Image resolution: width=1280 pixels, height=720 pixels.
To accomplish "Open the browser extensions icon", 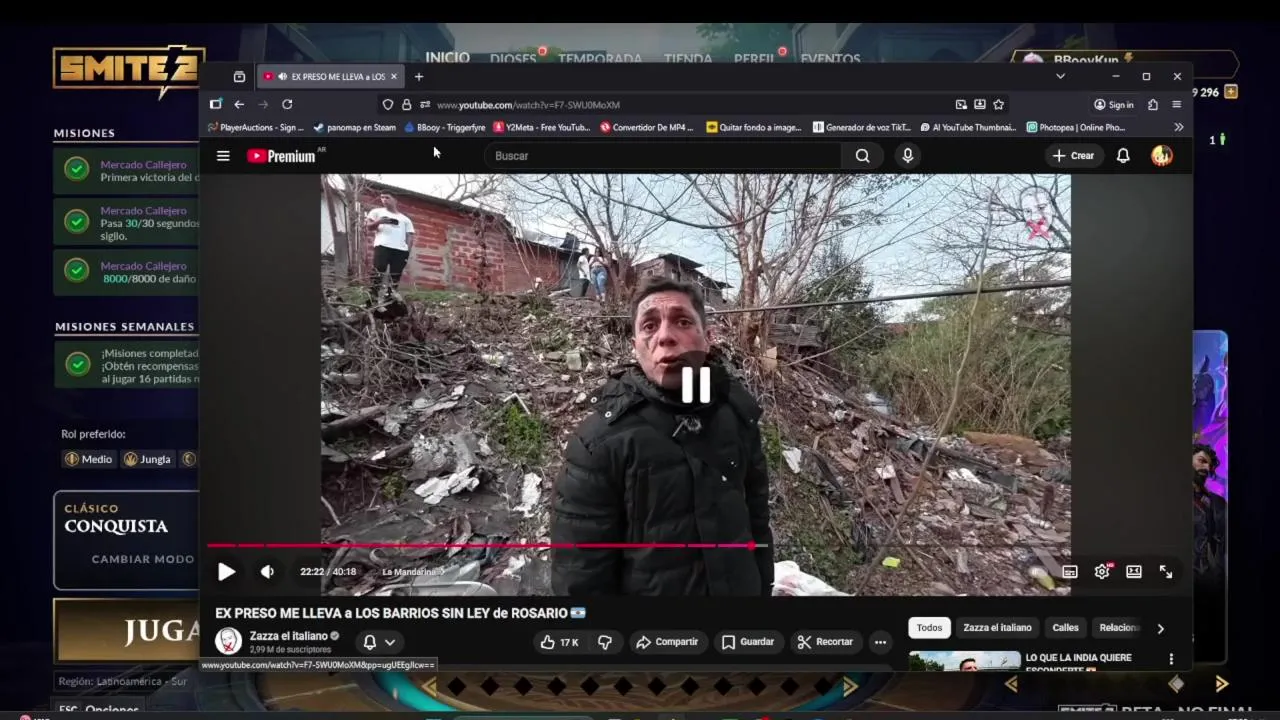I will 1153,104.
